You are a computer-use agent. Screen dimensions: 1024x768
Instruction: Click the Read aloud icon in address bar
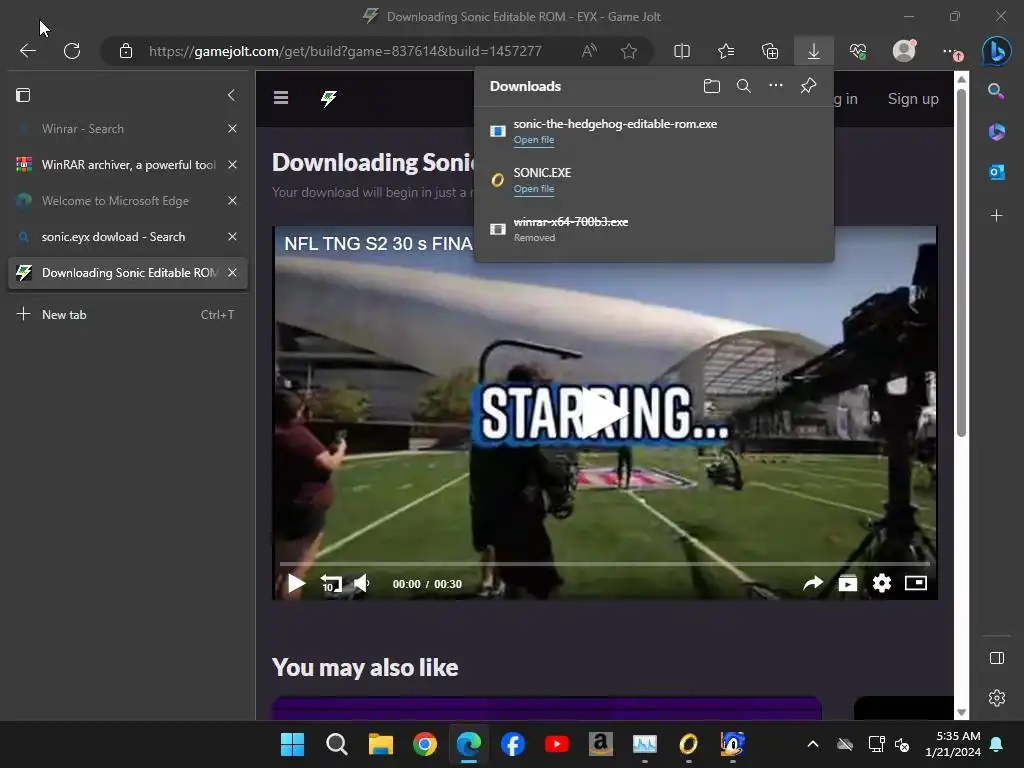589,51
